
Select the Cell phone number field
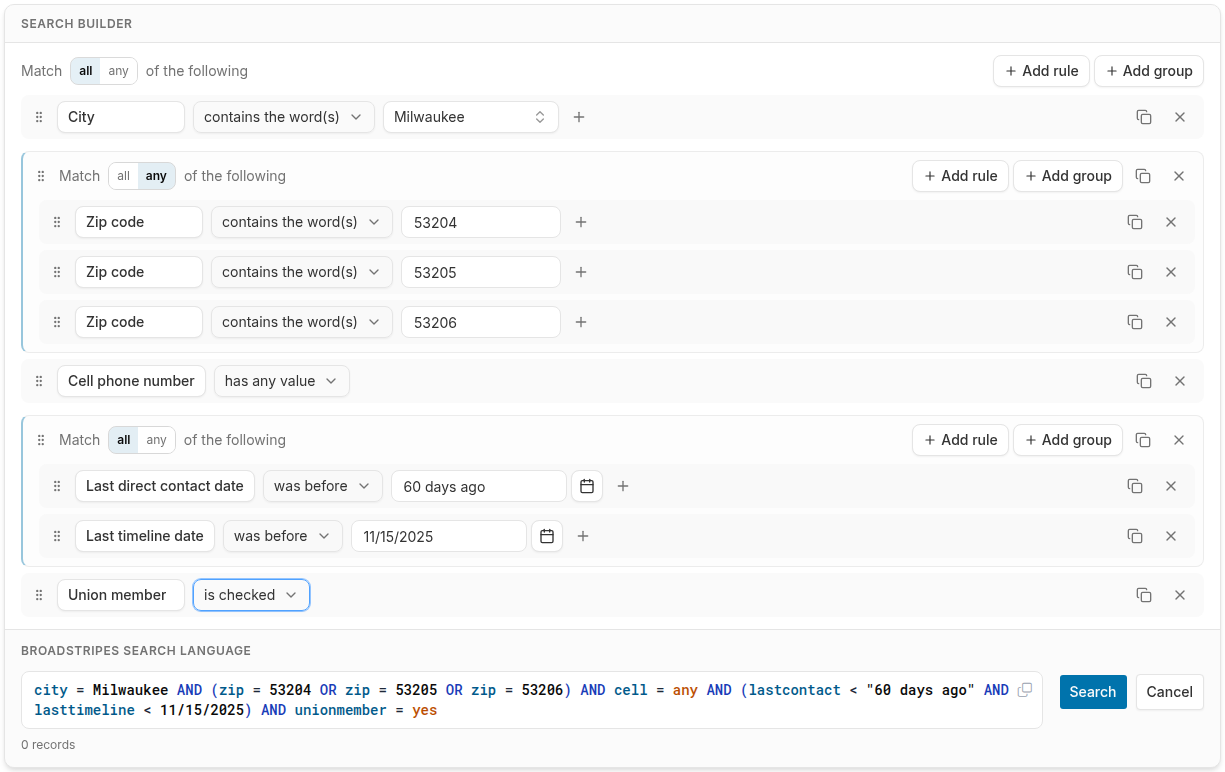pyautogui.click(x=132, y=381)
